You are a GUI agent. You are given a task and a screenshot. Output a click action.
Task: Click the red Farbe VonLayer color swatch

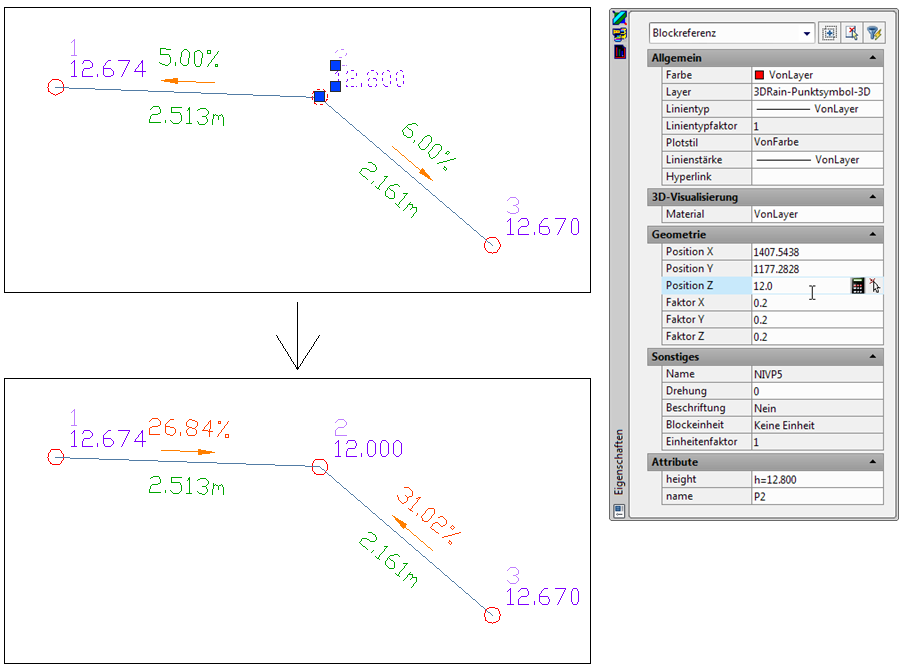[760, 76]
